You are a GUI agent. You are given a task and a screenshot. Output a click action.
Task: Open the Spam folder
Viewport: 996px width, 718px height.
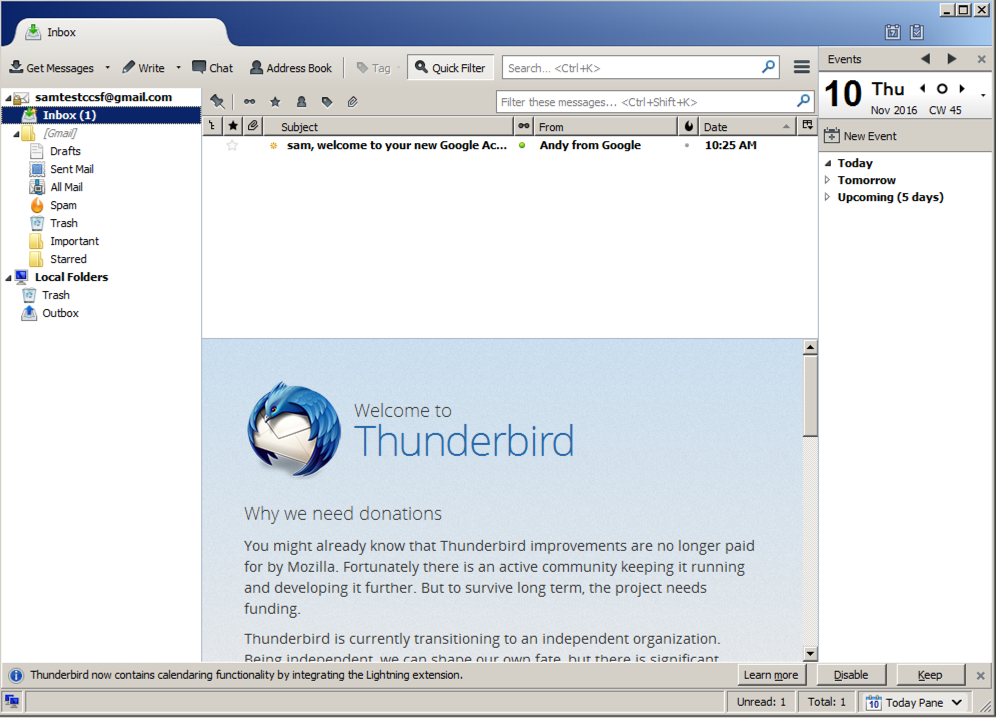coord(63,205)
